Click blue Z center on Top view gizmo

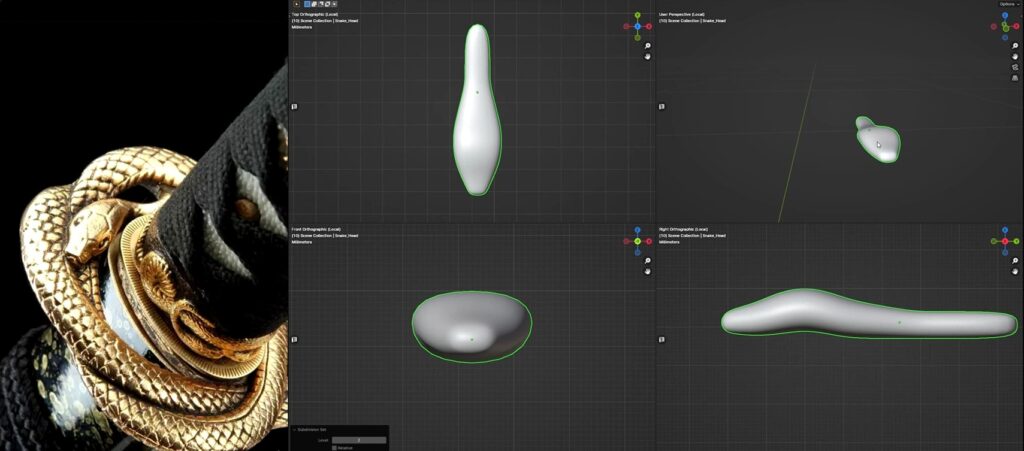[637, 27]
